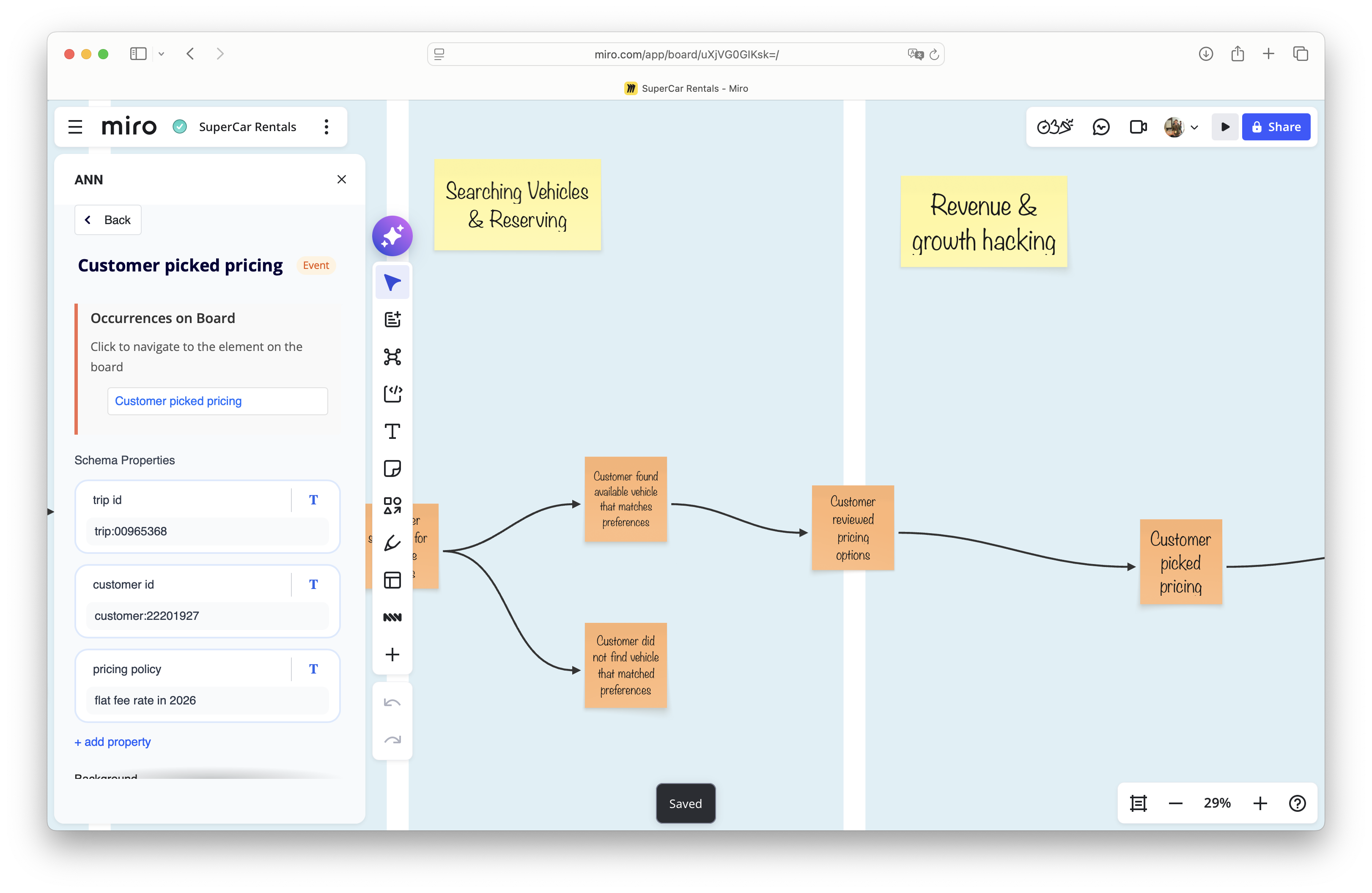Start presentation mode play button
This screenshot has height=893, width=1372.
click(1225, 127)
